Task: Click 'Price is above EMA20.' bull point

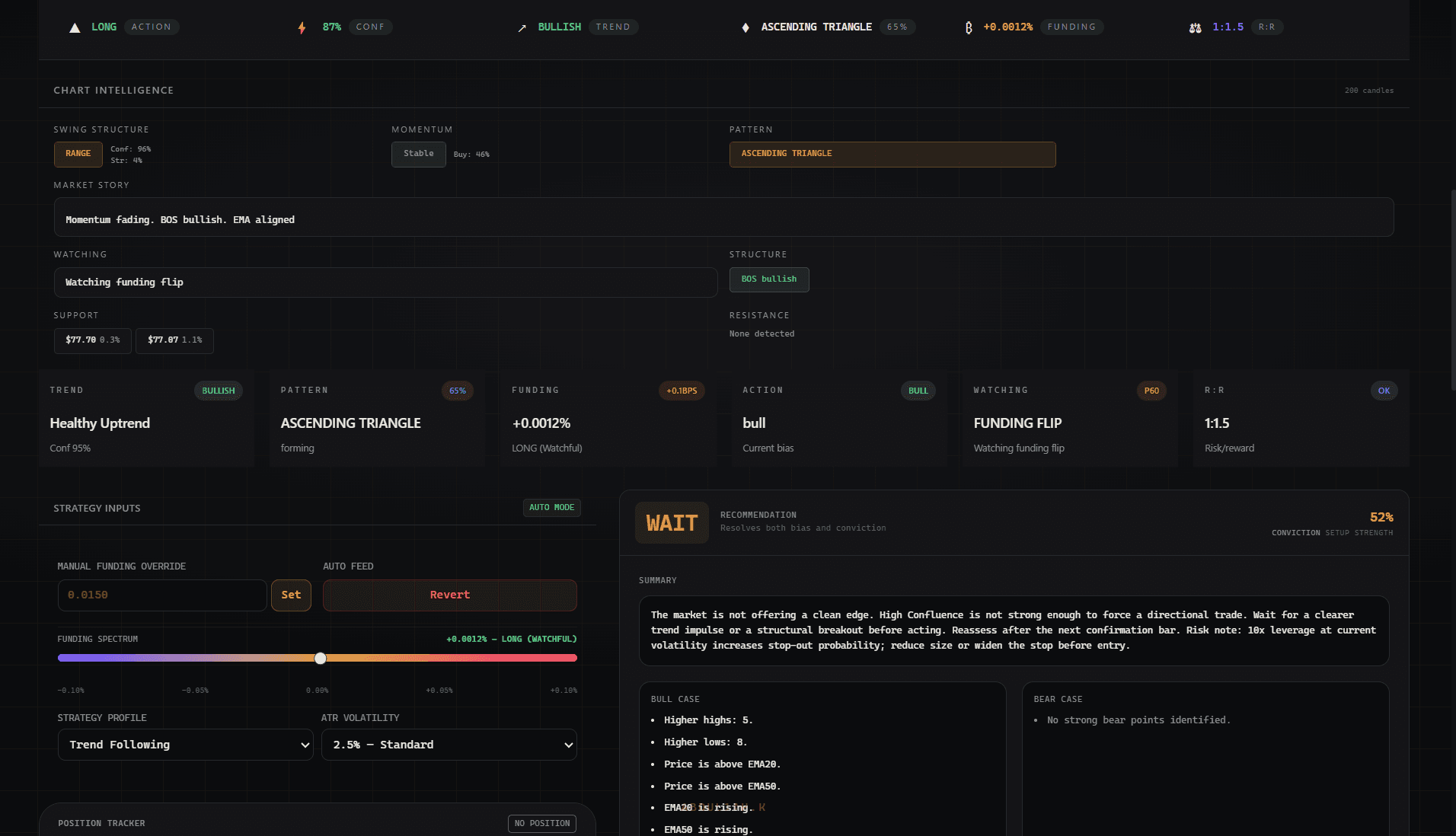Action: (x=722, y=764)
